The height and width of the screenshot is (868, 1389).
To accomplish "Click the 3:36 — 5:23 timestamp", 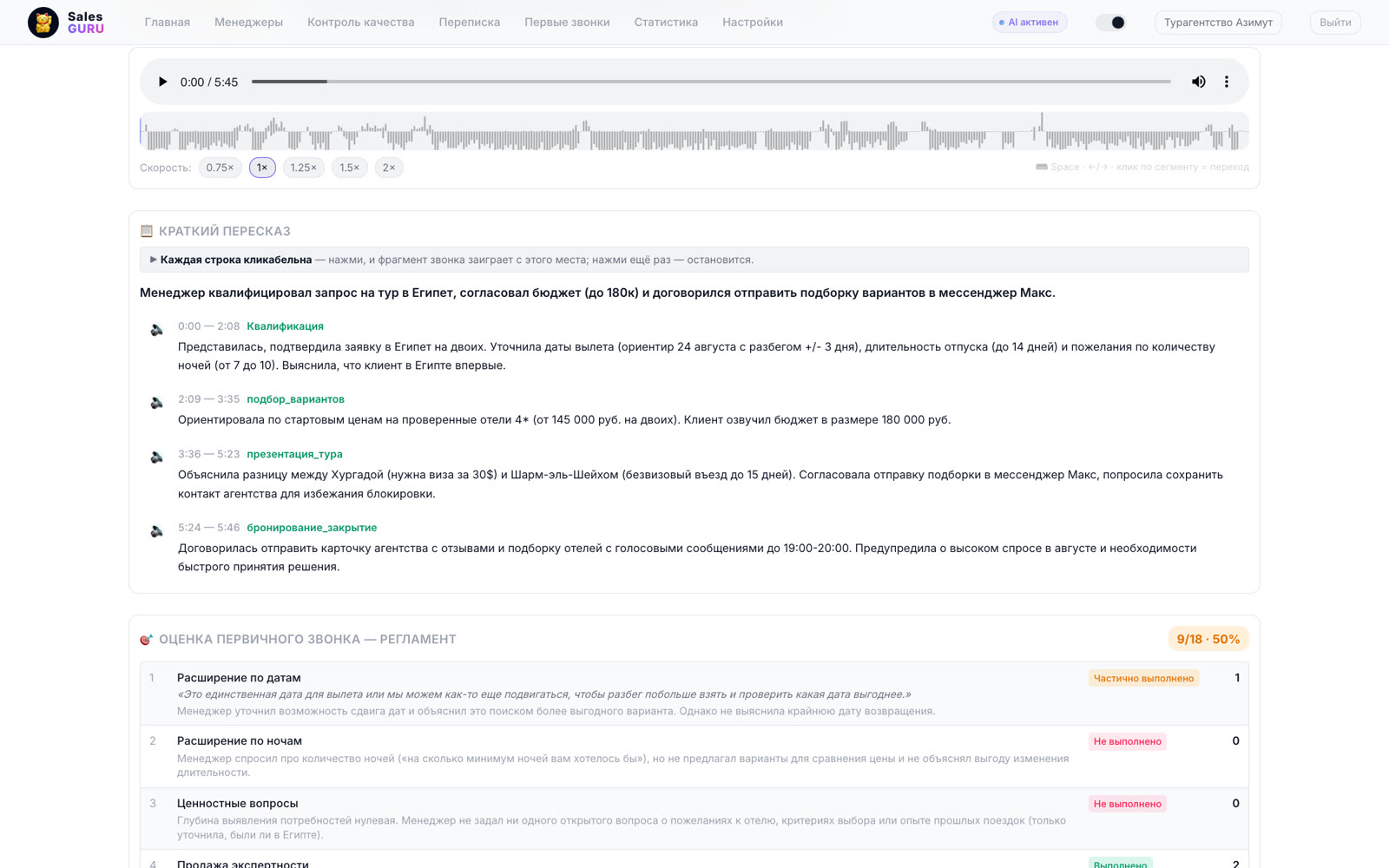I will click(208, 454).
